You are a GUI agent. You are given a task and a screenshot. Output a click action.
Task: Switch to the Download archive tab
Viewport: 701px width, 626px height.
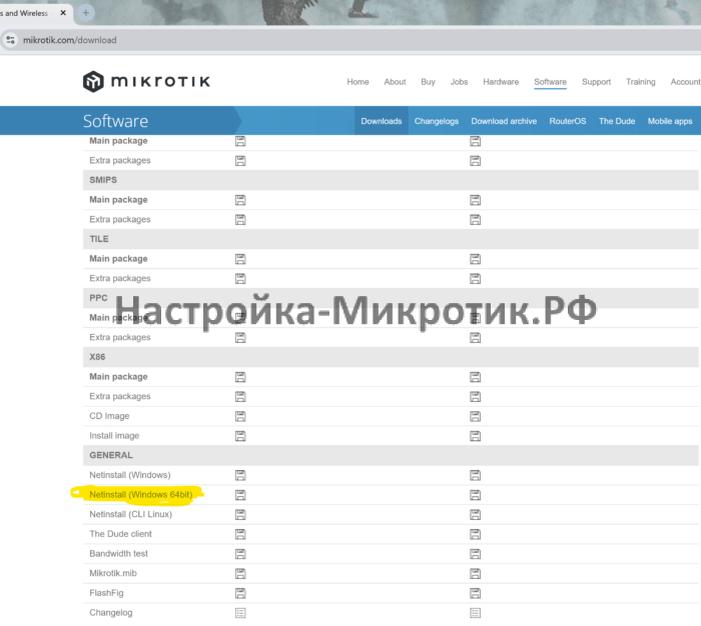point(504,121)
